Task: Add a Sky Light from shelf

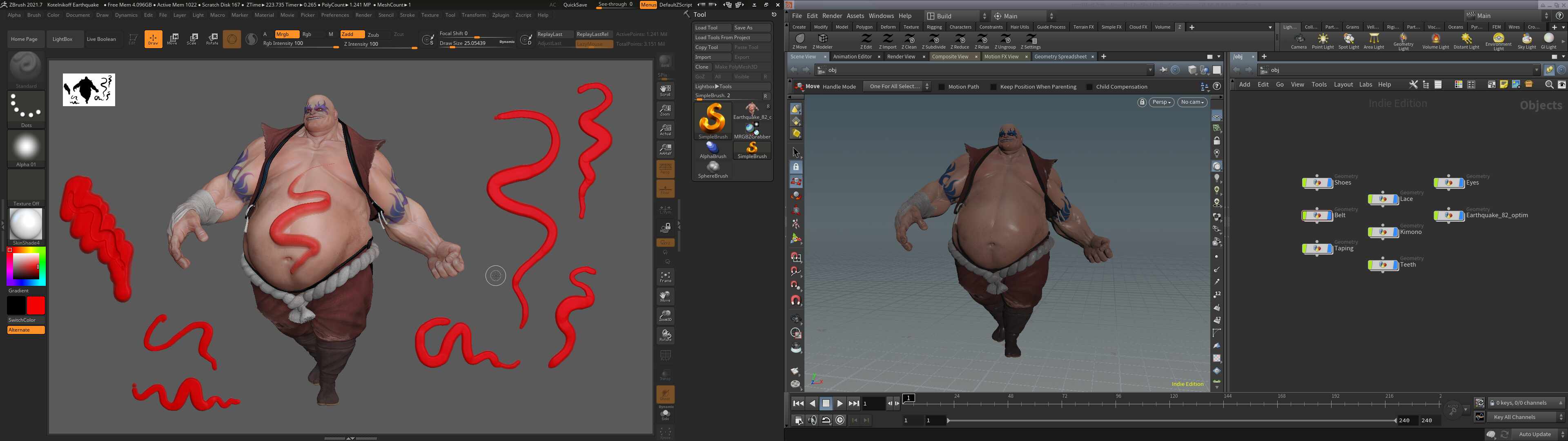Action: coord(1527,41)
